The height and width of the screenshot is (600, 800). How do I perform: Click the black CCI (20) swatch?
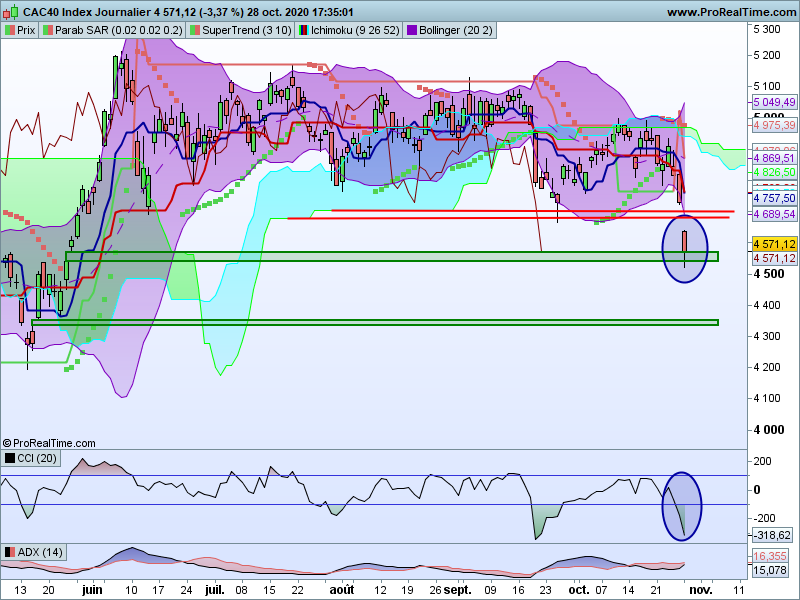[x=10, y=458]
